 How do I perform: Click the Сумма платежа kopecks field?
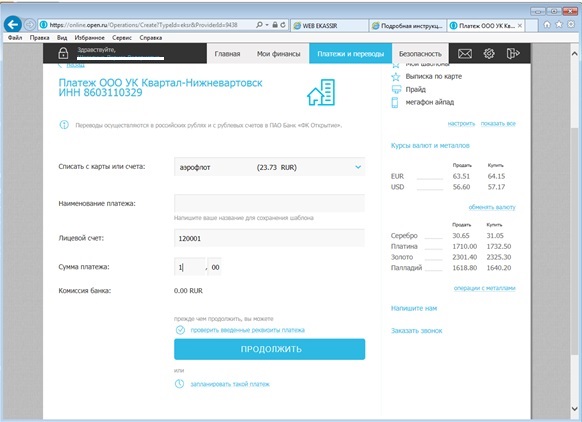pos(215,266)
